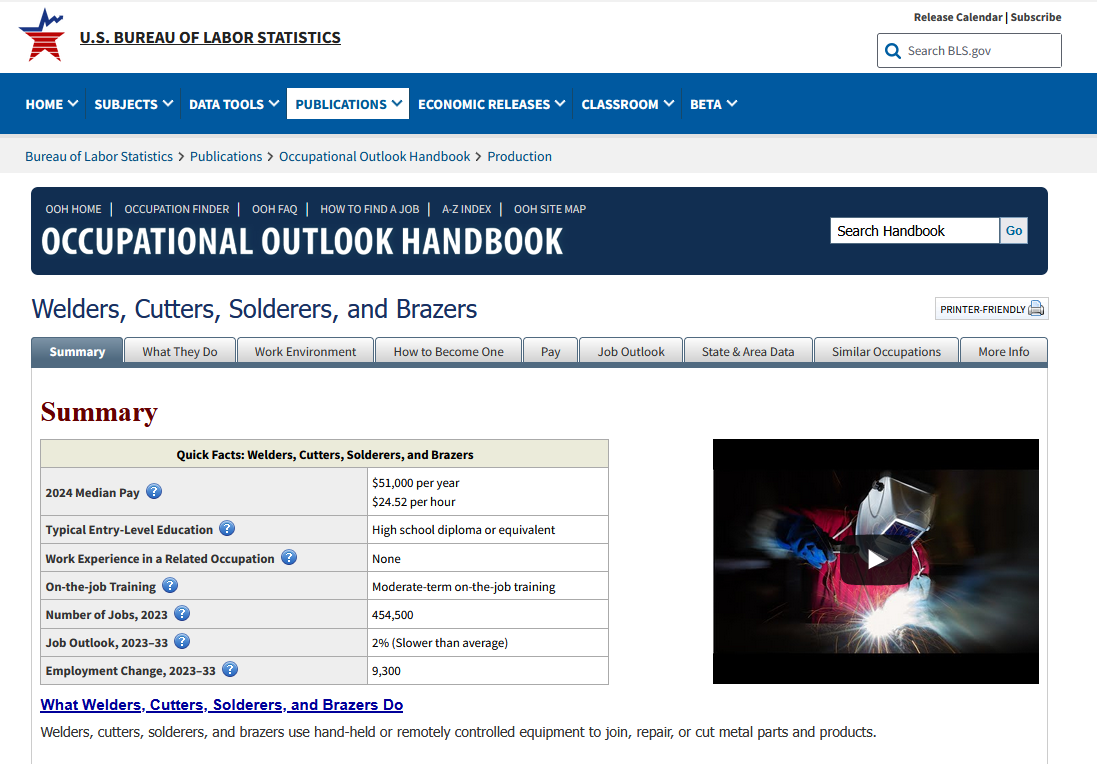Open help icon for Employment Change, 2023–33
The image size is (1097, 764).
coord(230,670)
